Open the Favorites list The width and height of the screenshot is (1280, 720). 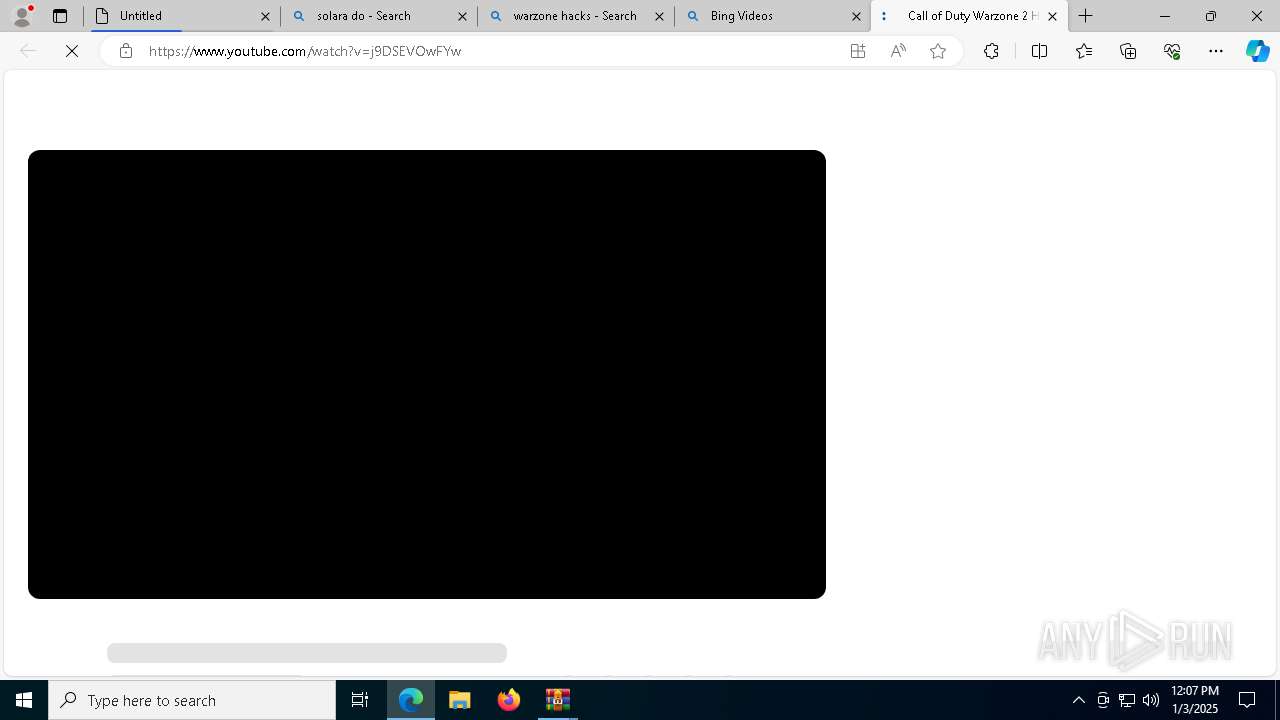(x=1084, y=51)
